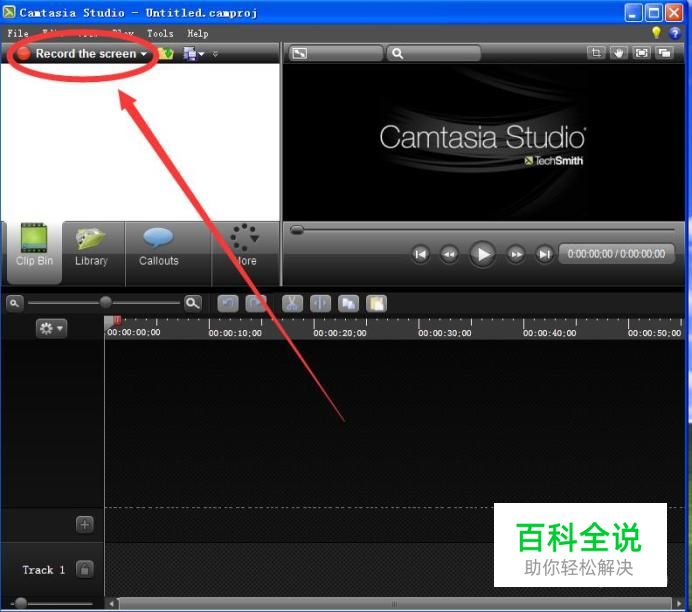Click the red playhead marker on timeline

(x=117, y=319)
